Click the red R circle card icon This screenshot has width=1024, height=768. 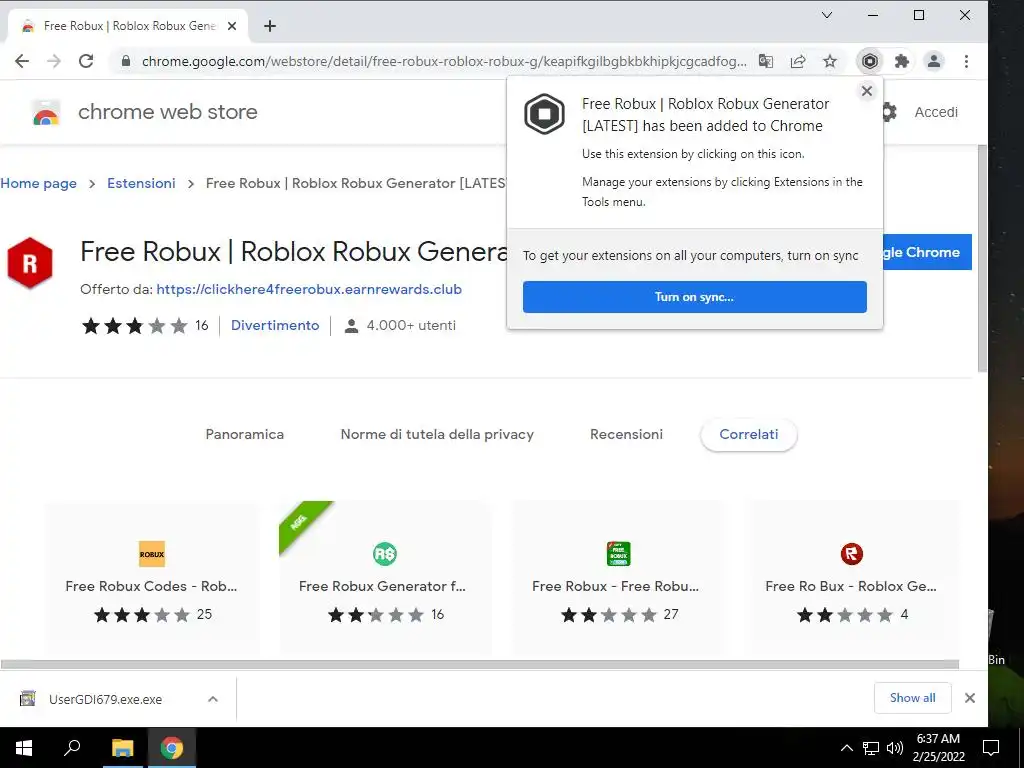point(852,554)
